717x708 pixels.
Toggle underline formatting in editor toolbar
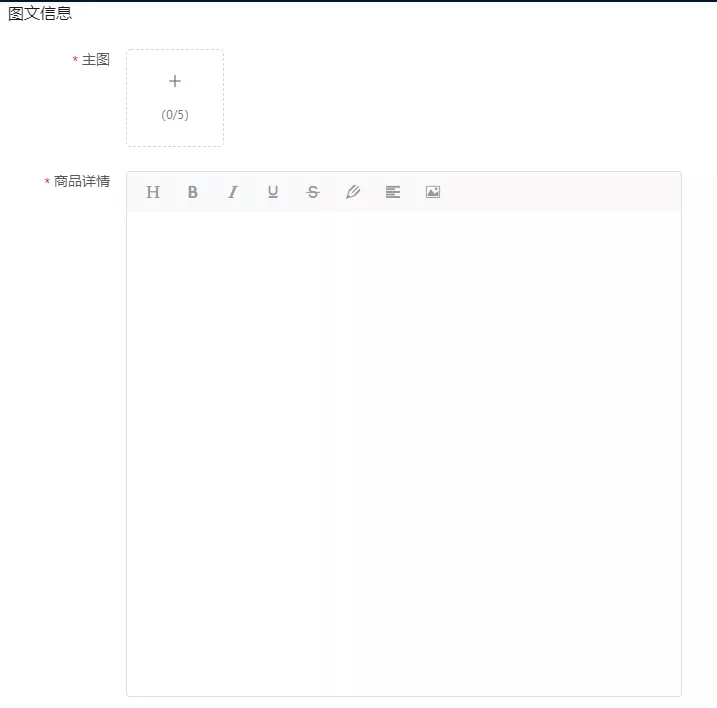tap(273, 192)
